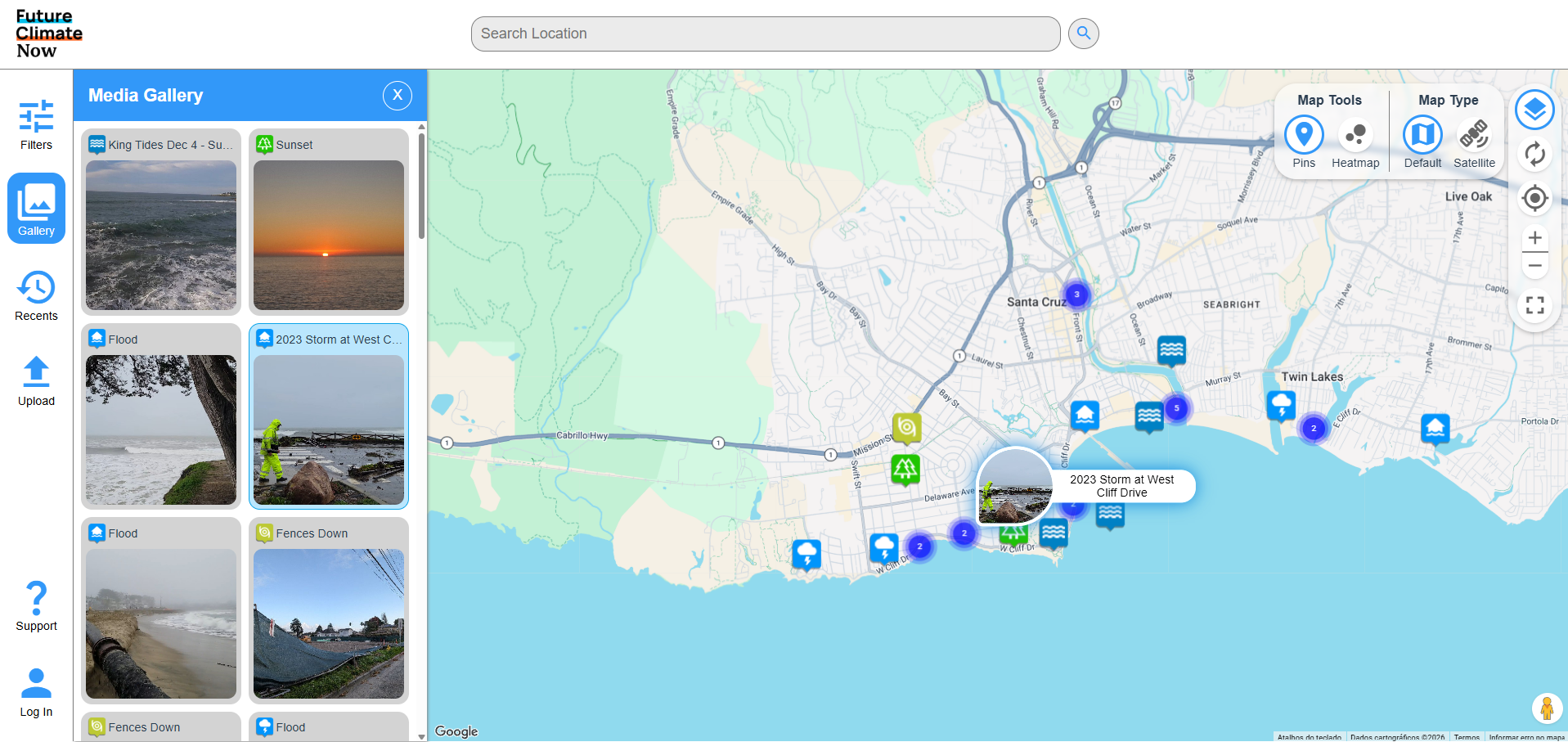Click the cluster marker labeled 3
The width and height of the screenshot is (1568, 742).
click(x=1076, y=295)
